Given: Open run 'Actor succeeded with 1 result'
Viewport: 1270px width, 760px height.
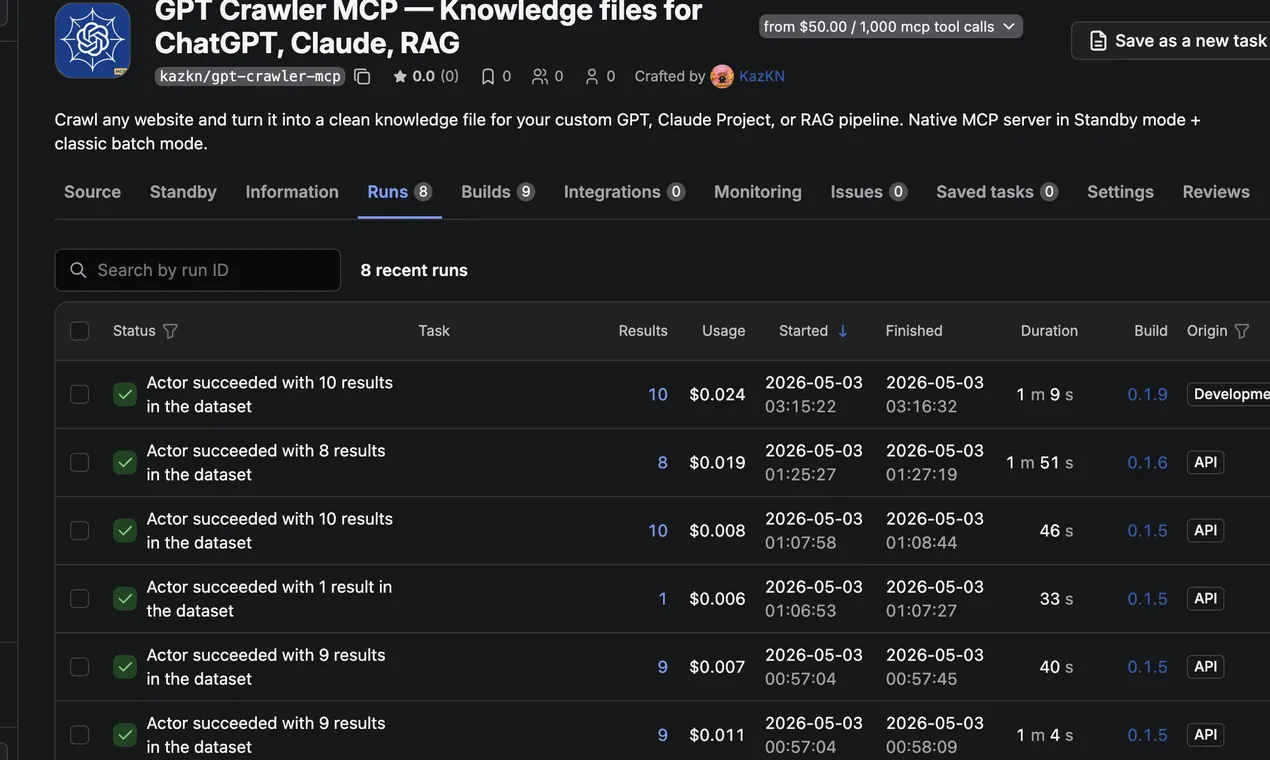Looking at the screenshot, I should click(269, 598).
